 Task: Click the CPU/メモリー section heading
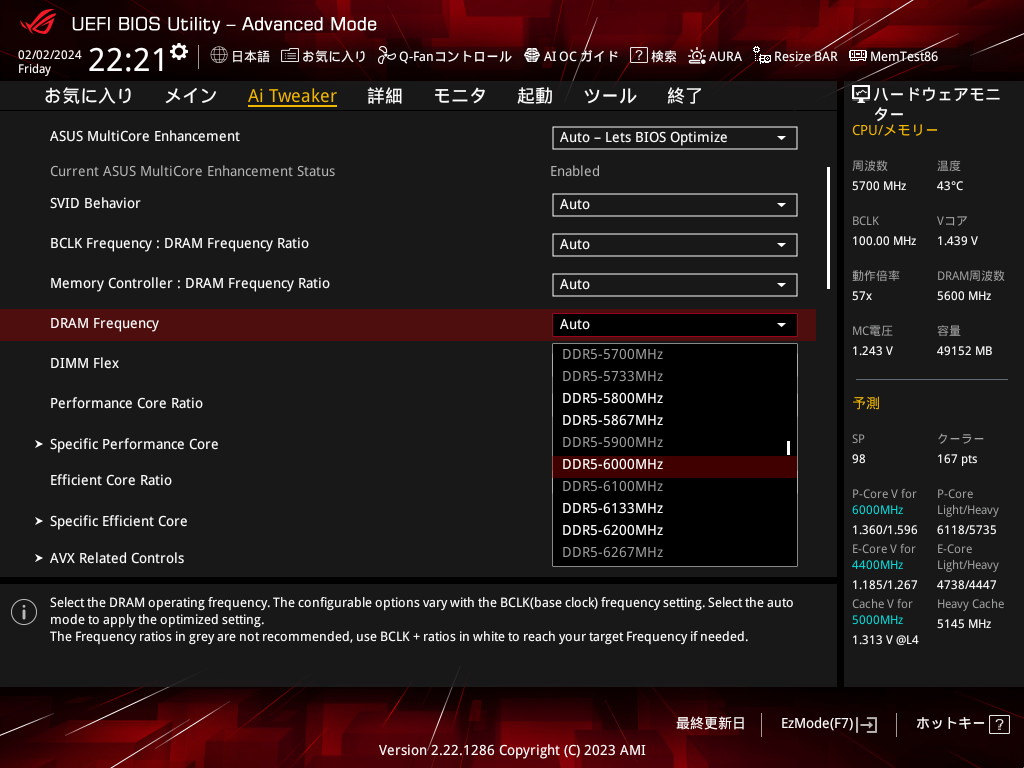click(x=895, y=130)
